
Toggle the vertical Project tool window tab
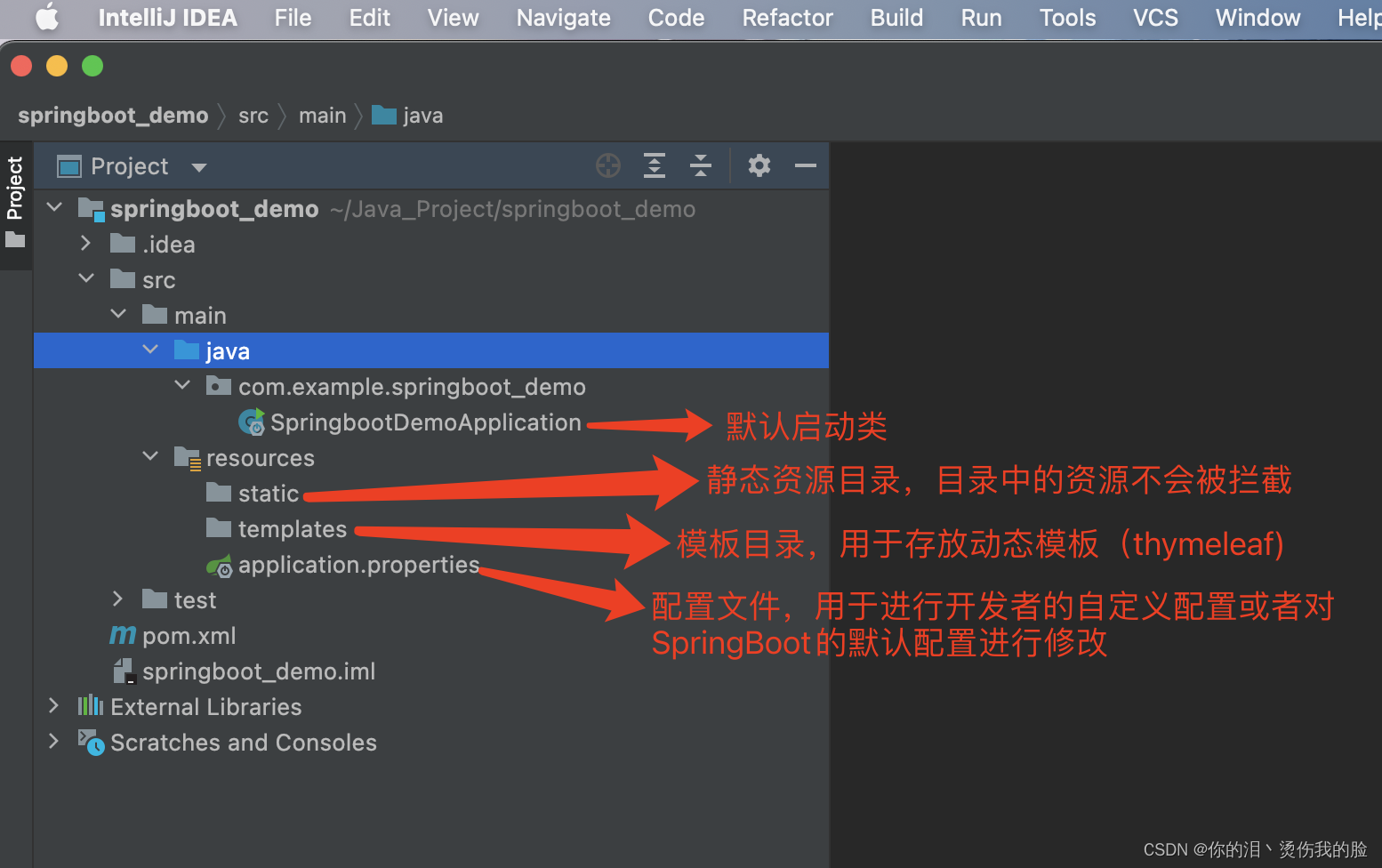click(x=15, y=189)
